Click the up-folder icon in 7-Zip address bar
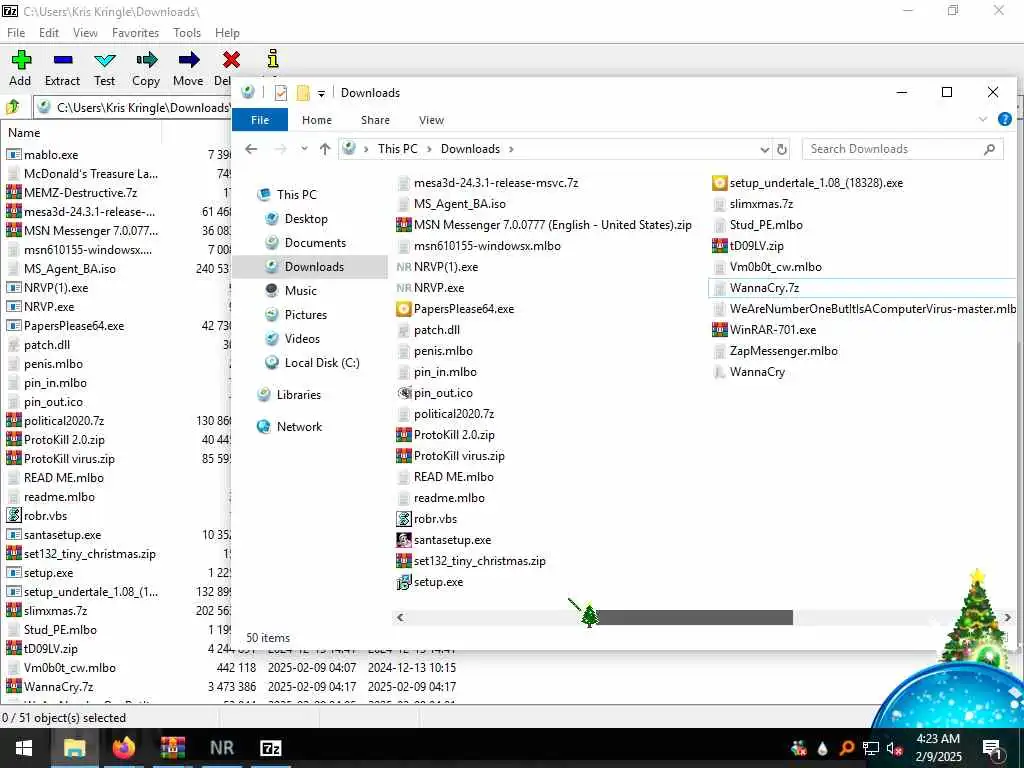Screen dimensions: 1024x768 13,106
